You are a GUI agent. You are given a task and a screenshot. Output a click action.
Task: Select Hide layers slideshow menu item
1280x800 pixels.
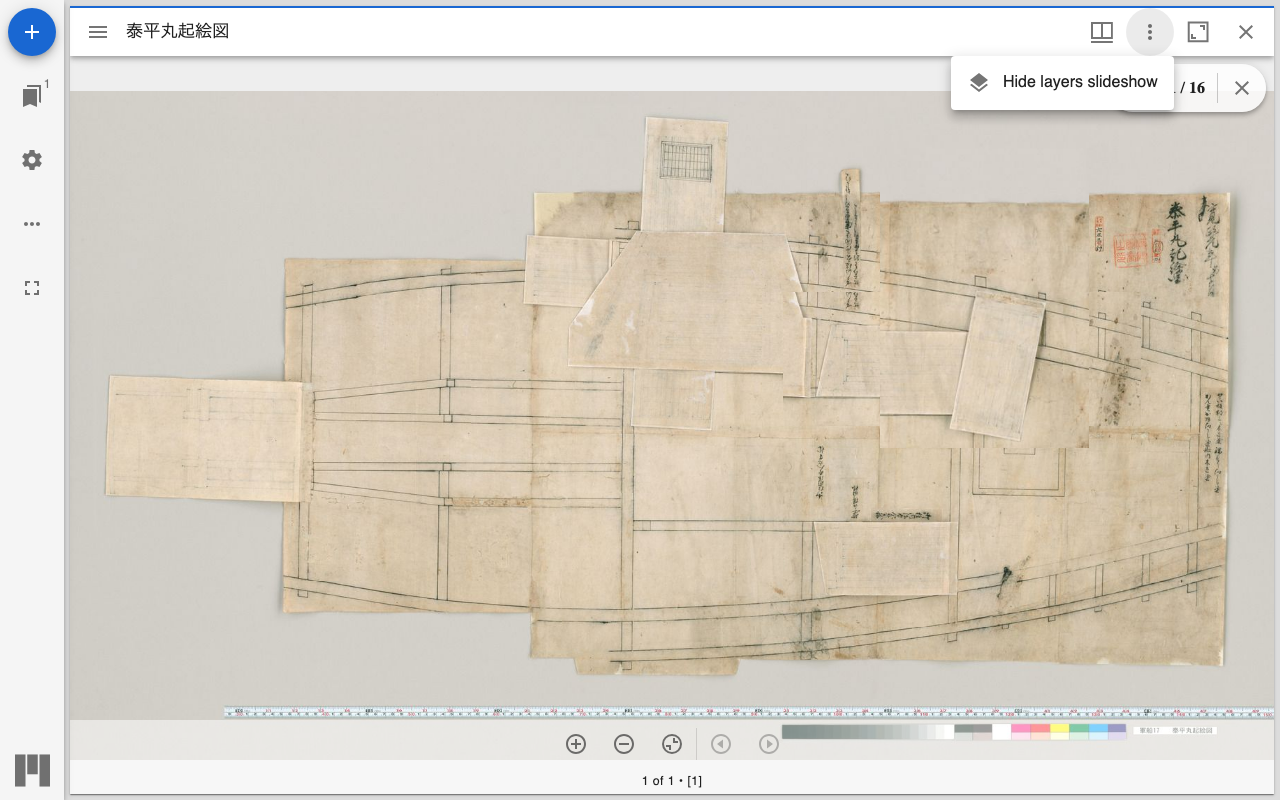[x=1062, y=82]
